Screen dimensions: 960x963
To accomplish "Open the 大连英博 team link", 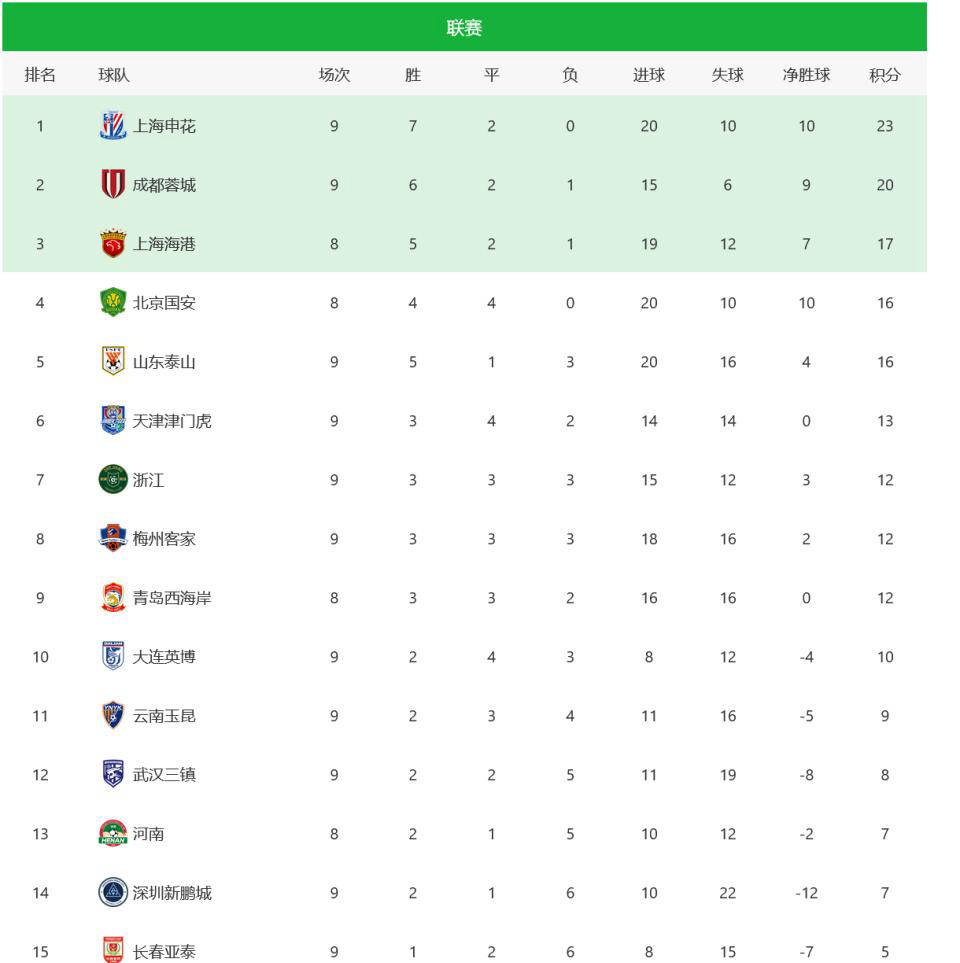I will (x=164, y=657).
